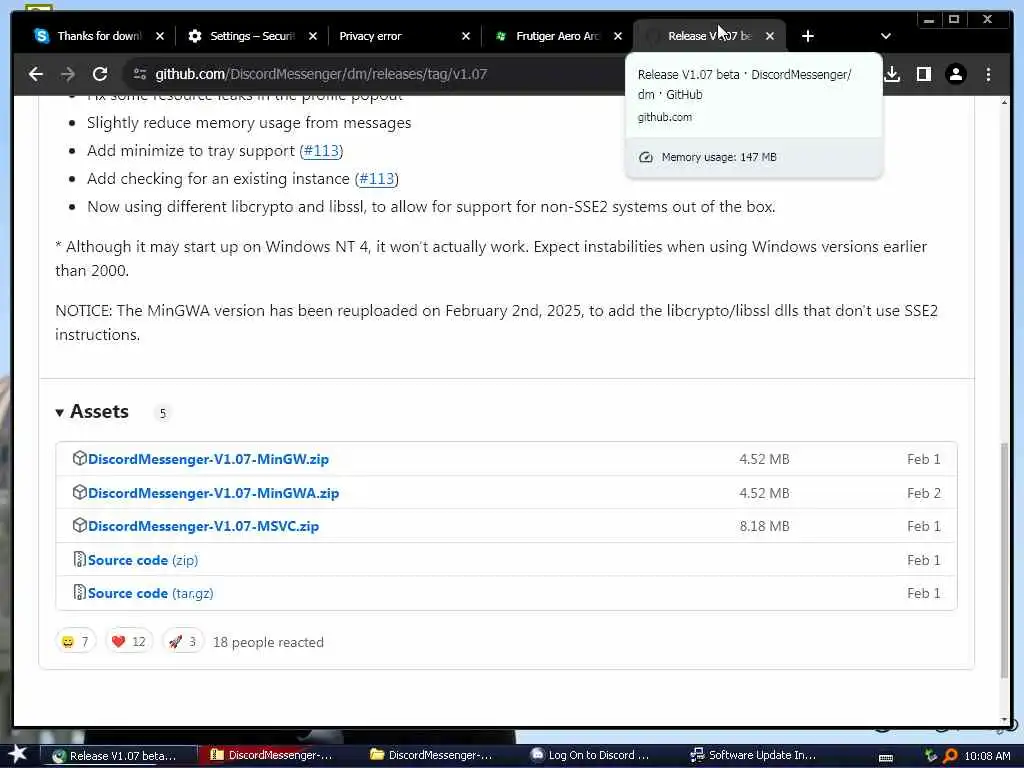
Task: Close the Release V1.07 beta tab
Action: (x=770, y=36)
